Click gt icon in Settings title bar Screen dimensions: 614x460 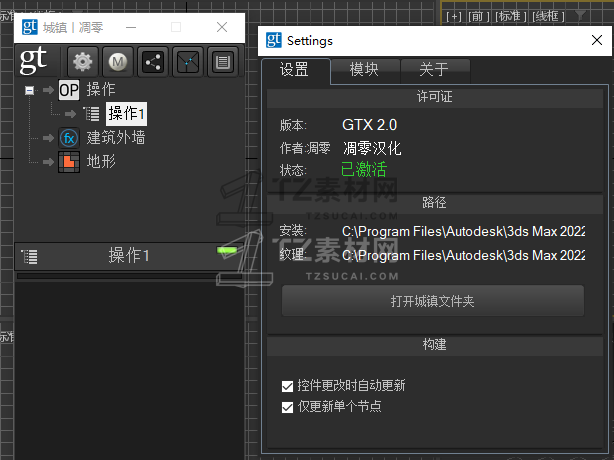click(x=274, y=40)
